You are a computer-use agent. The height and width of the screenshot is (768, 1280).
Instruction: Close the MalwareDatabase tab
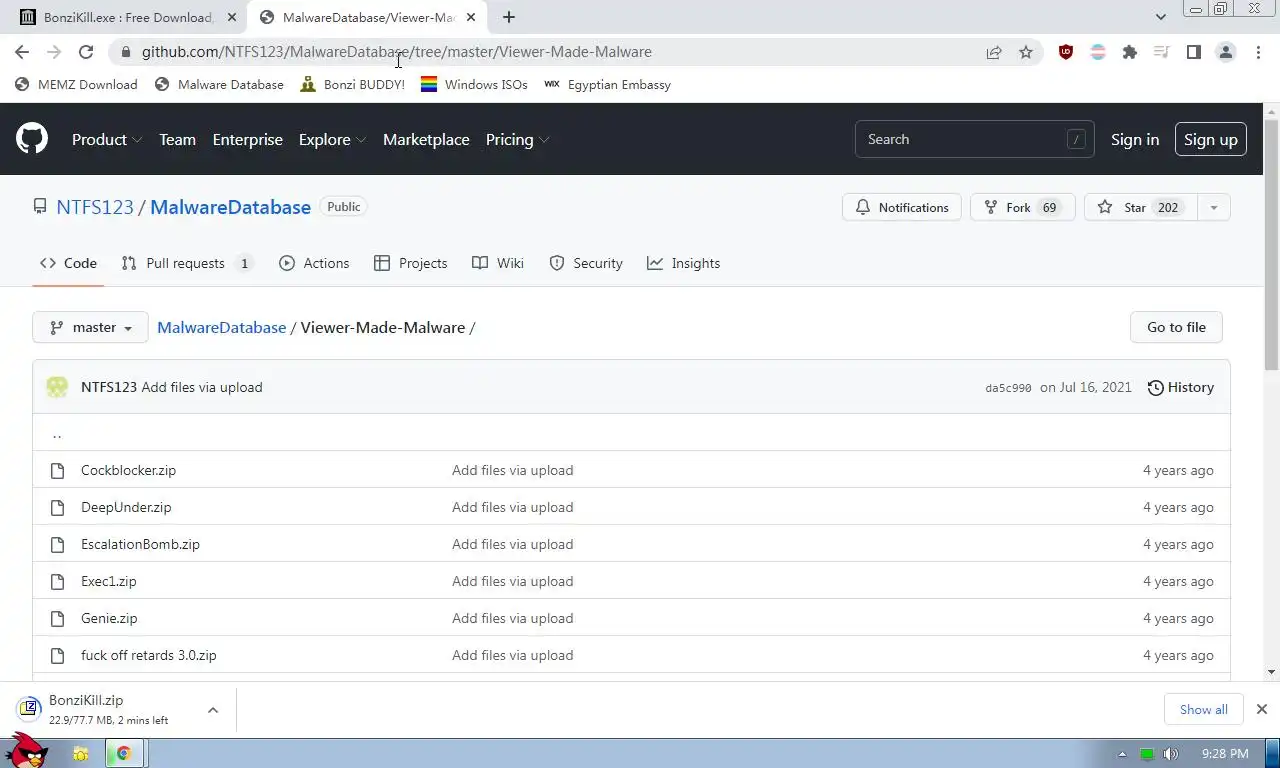471,17
